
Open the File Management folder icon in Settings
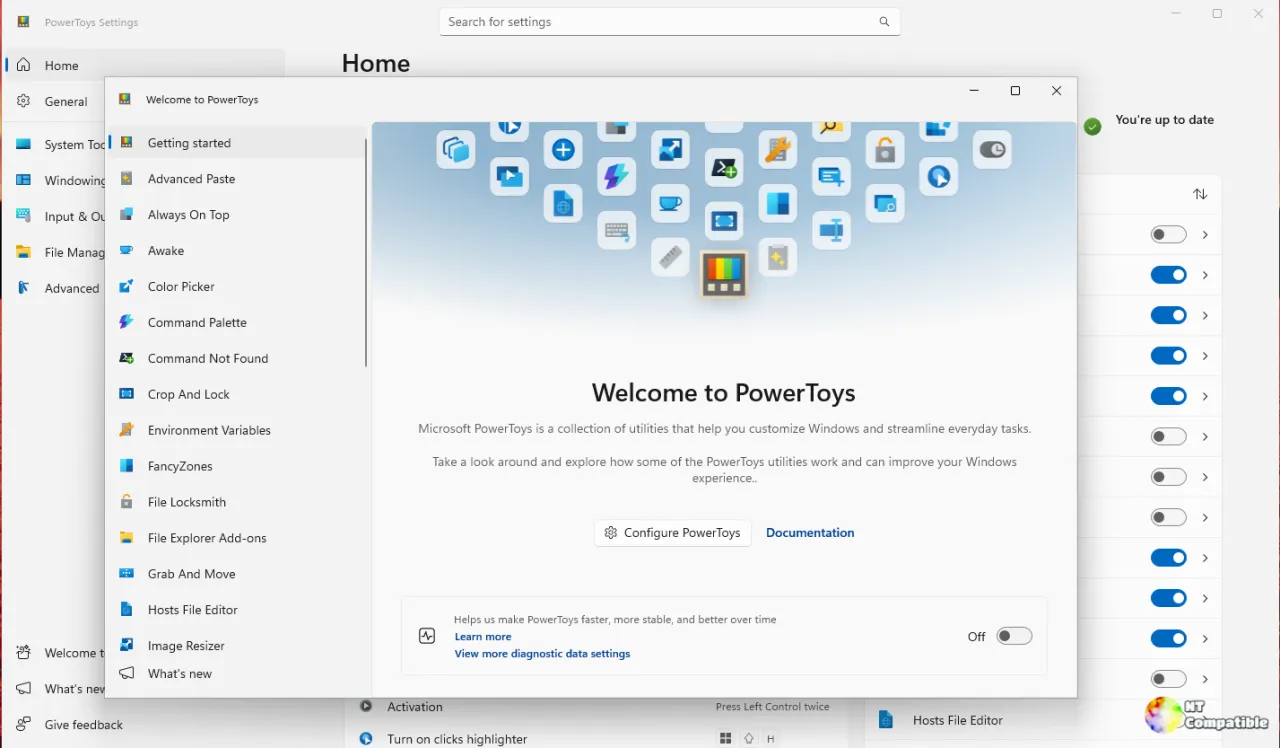(x=23, y=253)
